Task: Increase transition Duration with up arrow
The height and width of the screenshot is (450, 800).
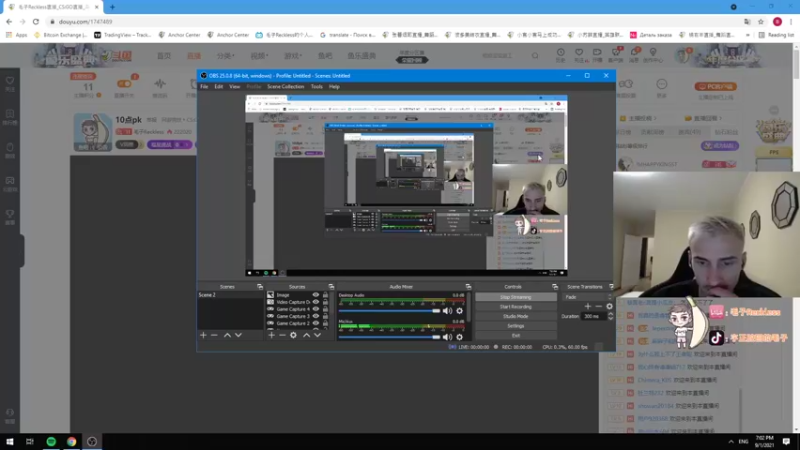Action: 610,314
